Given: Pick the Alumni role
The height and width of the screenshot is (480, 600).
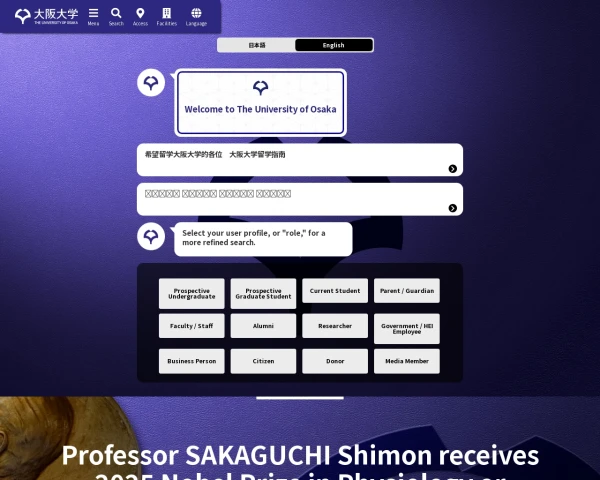Looking at the screenshot, I should pos(263,326).
